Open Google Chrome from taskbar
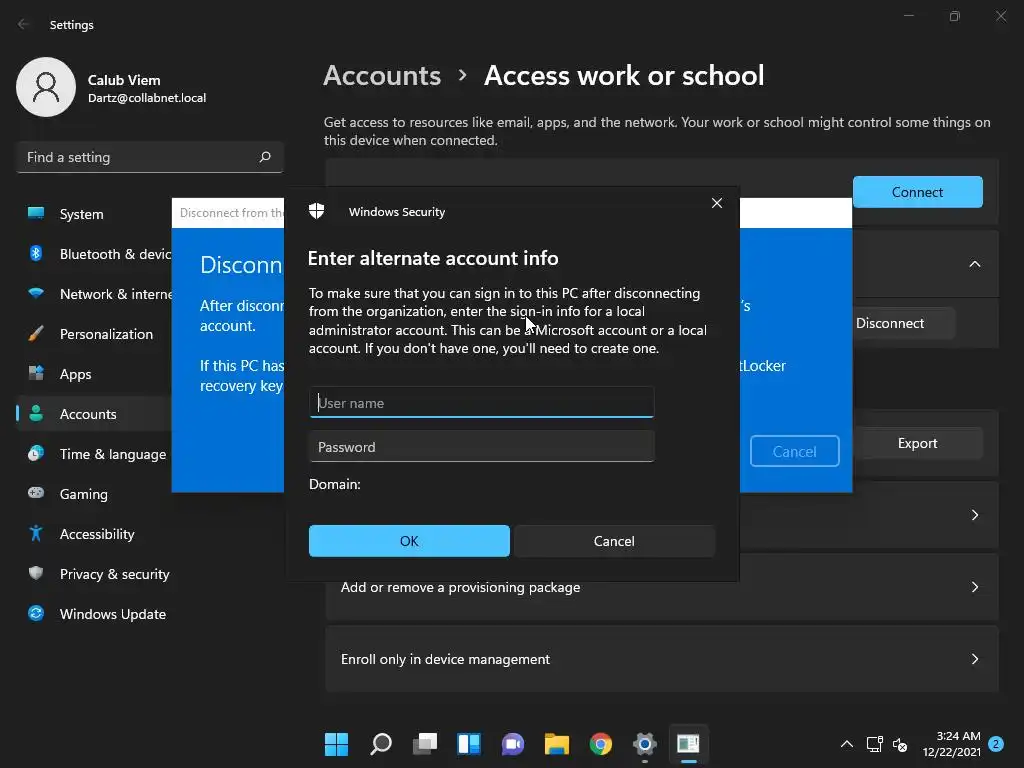This screenshot has height=768, width=1024. tap(601, 744)
